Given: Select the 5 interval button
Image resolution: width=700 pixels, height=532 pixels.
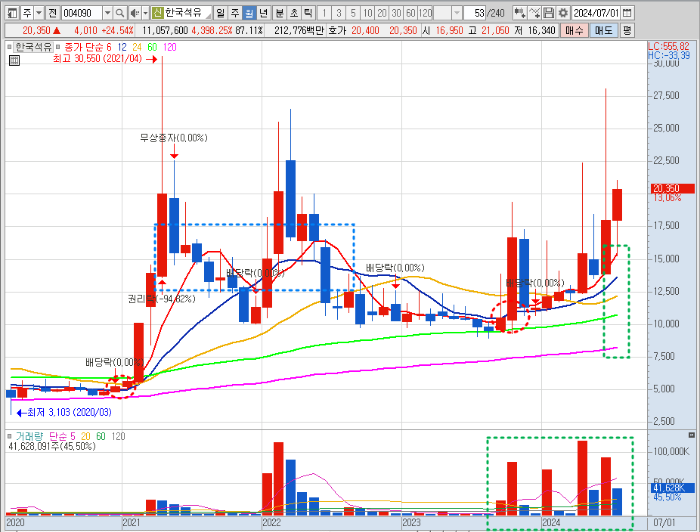Looking at the screenshot, I should (x=353, y=13).
